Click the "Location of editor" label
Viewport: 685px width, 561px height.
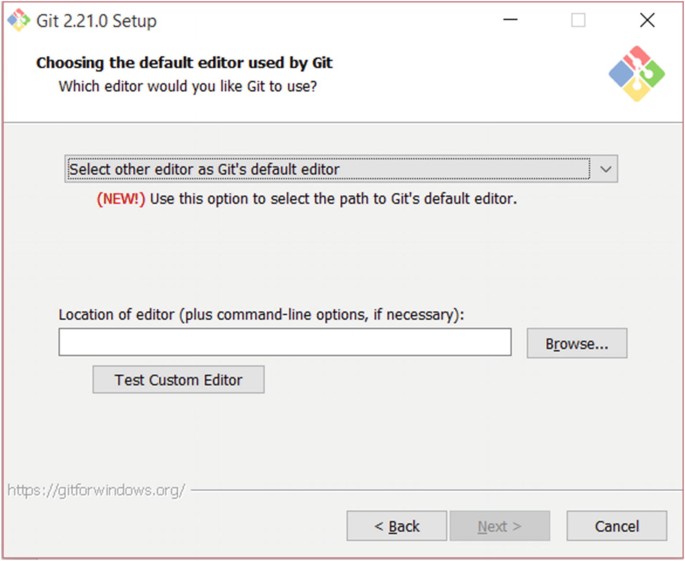262,314
